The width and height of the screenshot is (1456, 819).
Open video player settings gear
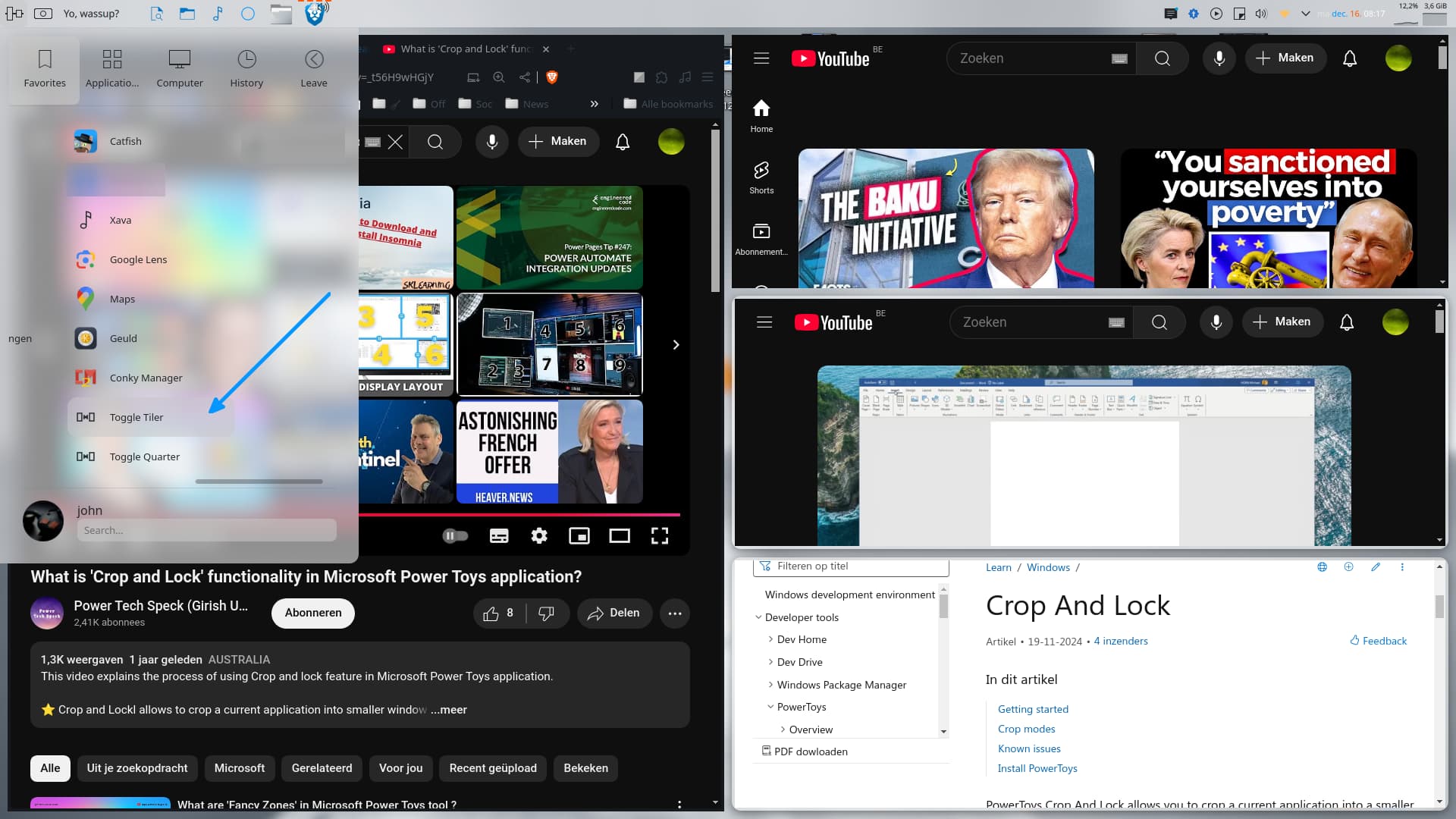[x=539, y=536]
